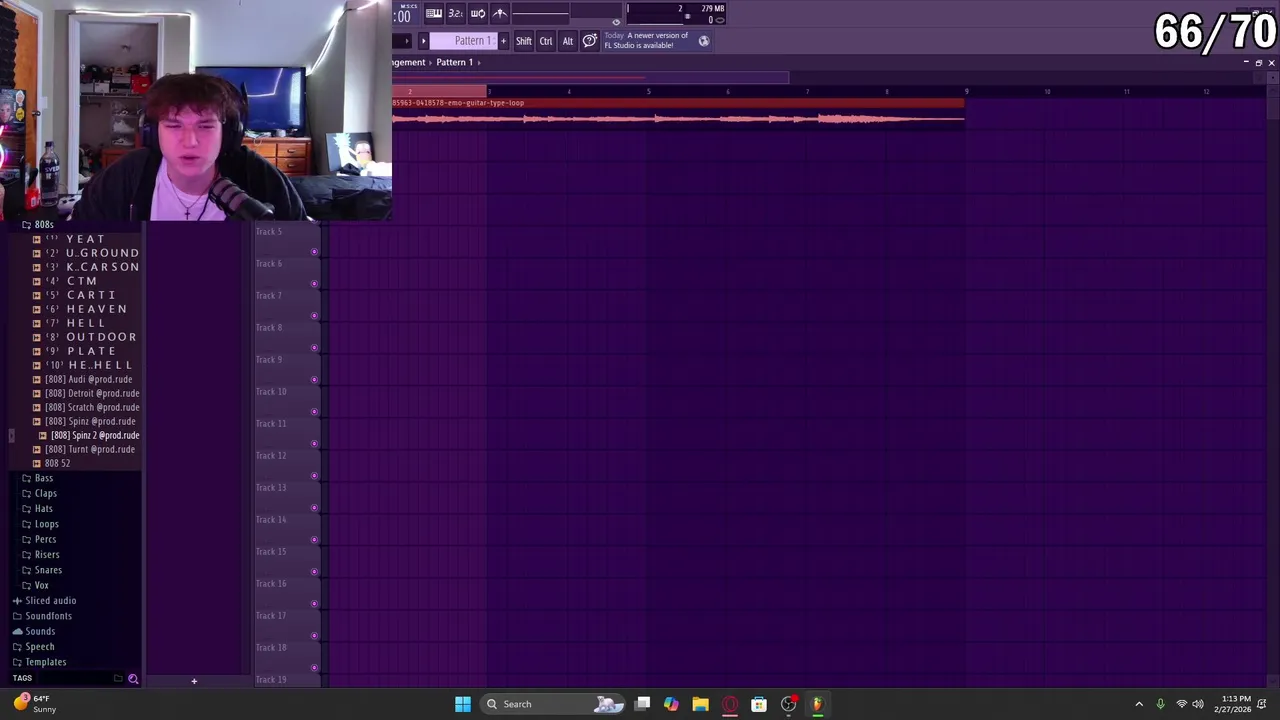The width and height of the screenshot is (1280, 720).
Task: Toggle the loop recording icon
Action: click(478, 13)
